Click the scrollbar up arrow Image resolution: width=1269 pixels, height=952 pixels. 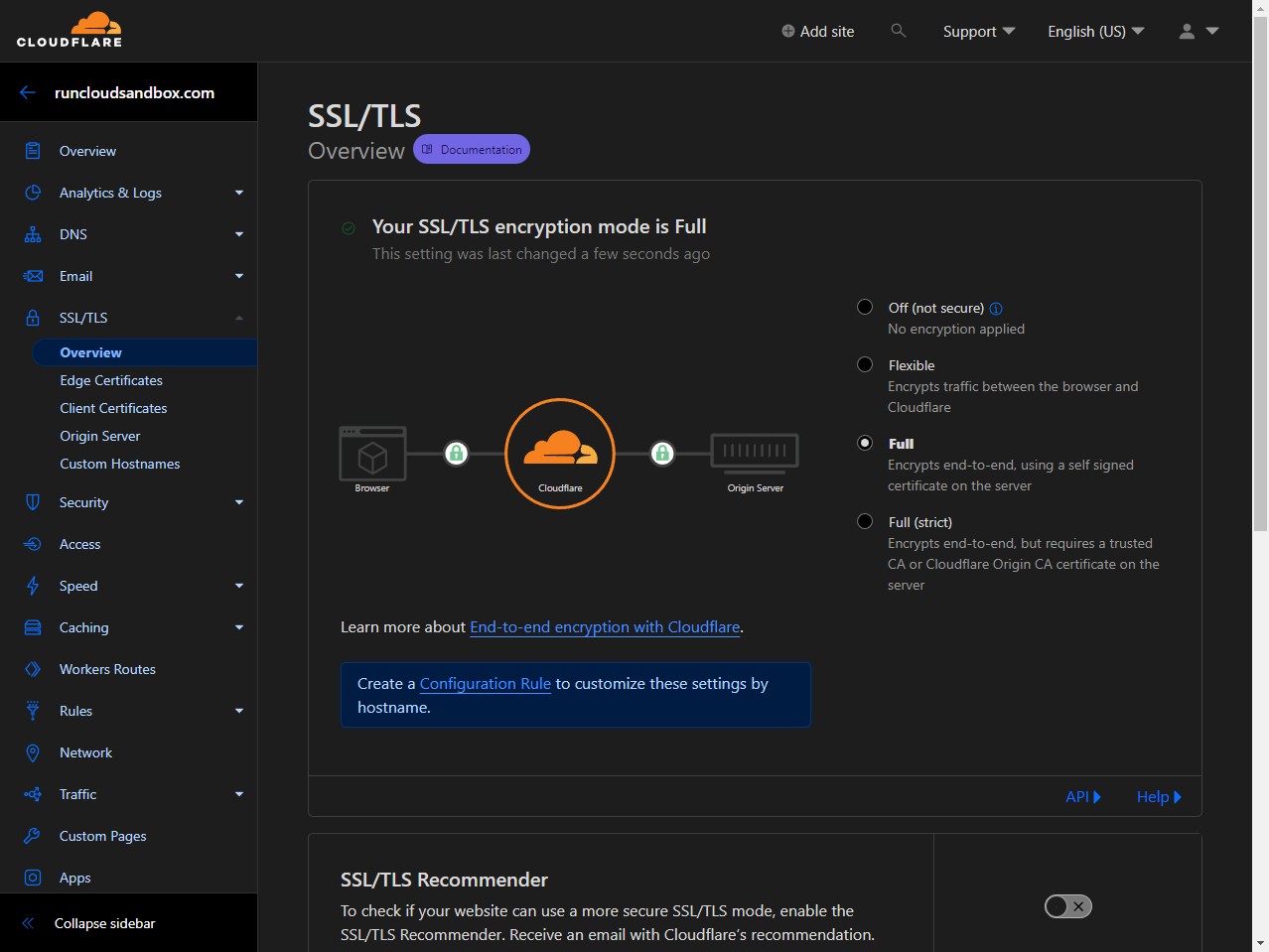pos(1260,8)
